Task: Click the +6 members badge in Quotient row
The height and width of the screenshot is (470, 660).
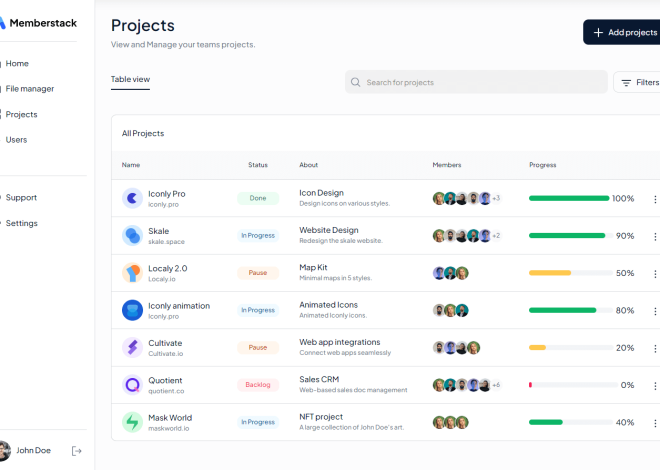Action: tap(496, 385)
